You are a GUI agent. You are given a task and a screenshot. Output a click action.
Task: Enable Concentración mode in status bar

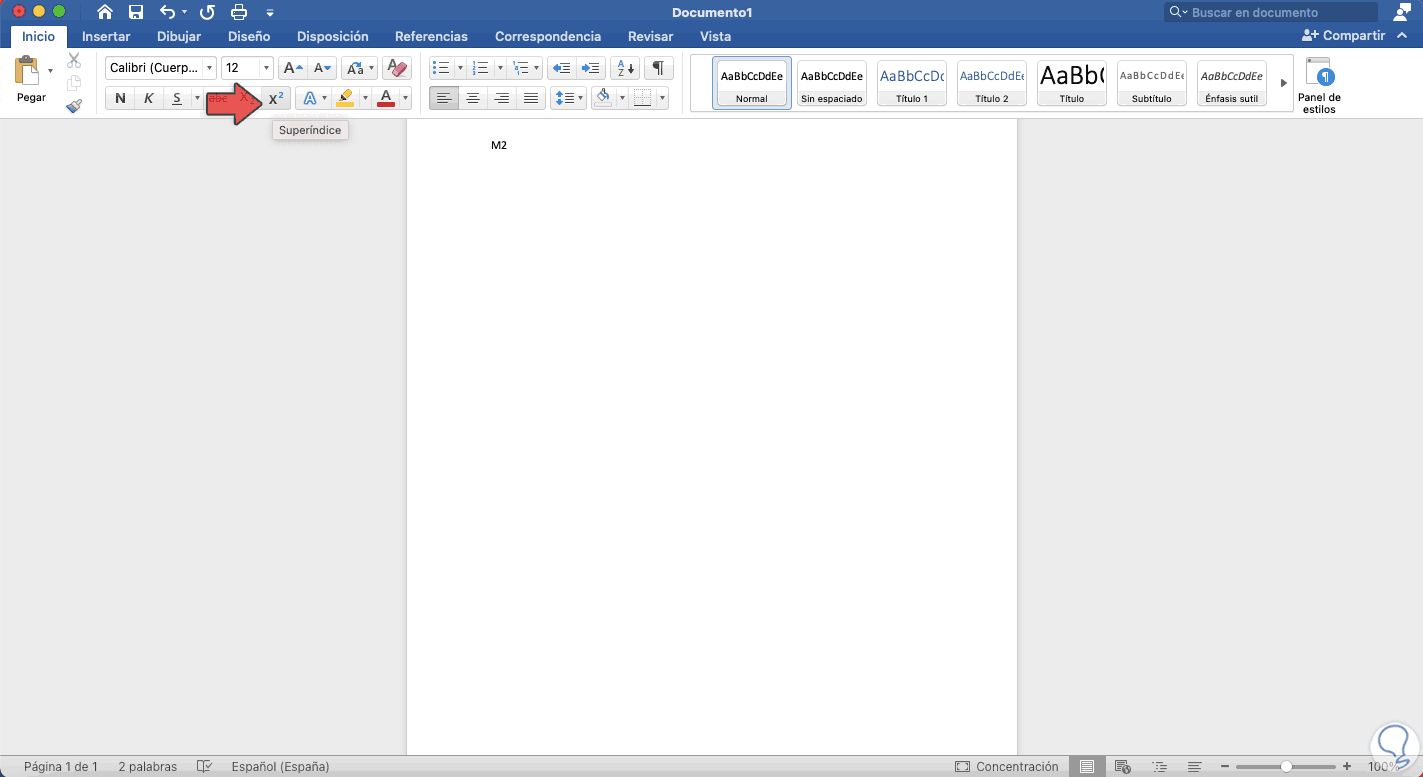1007,767
